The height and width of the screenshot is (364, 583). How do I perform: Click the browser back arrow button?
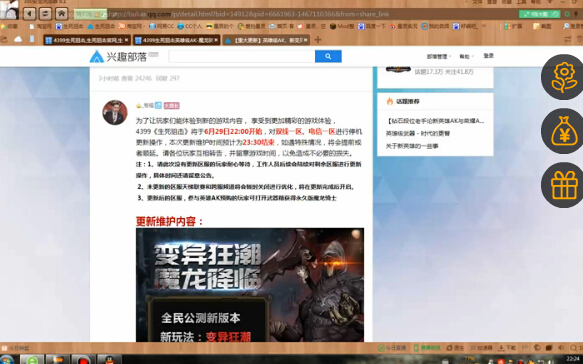[x=29, y=14]
